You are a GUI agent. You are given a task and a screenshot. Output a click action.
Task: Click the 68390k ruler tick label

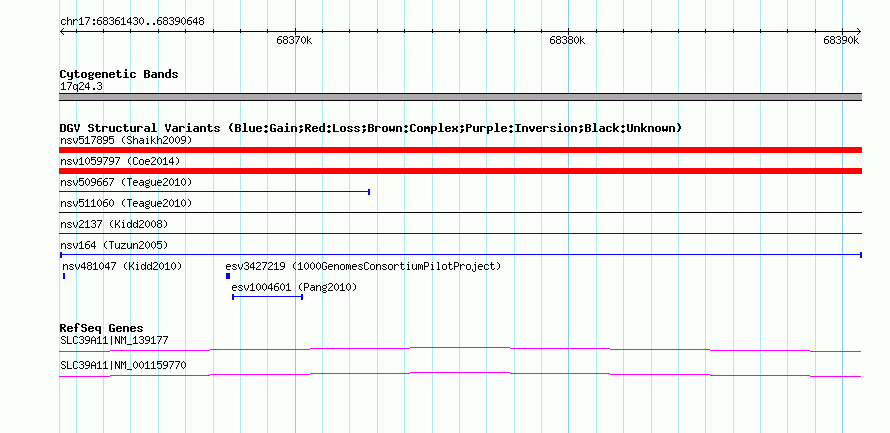[x=841, y=40]
